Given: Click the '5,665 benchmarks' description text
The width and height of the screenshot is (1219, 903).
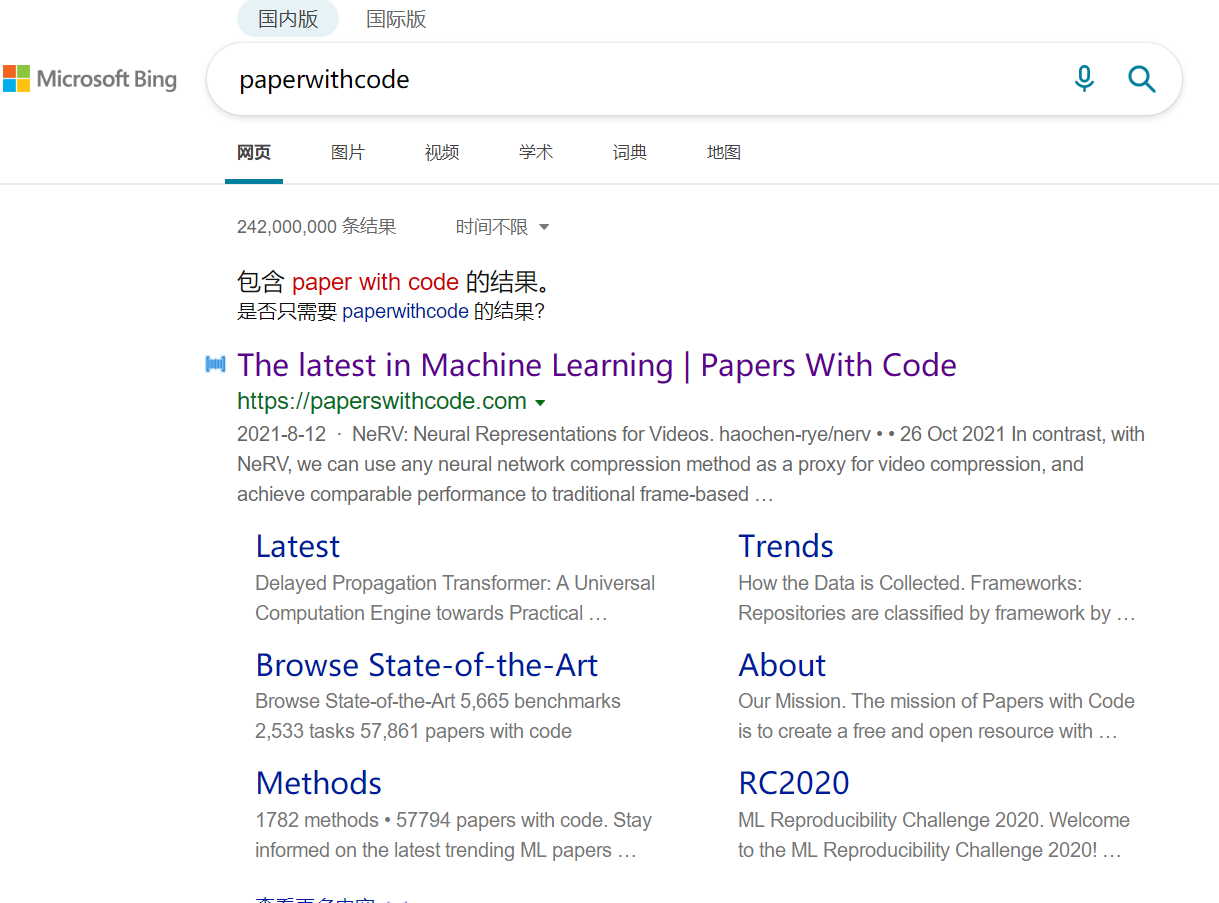Looking at the screenshot, I should [438, 716].
